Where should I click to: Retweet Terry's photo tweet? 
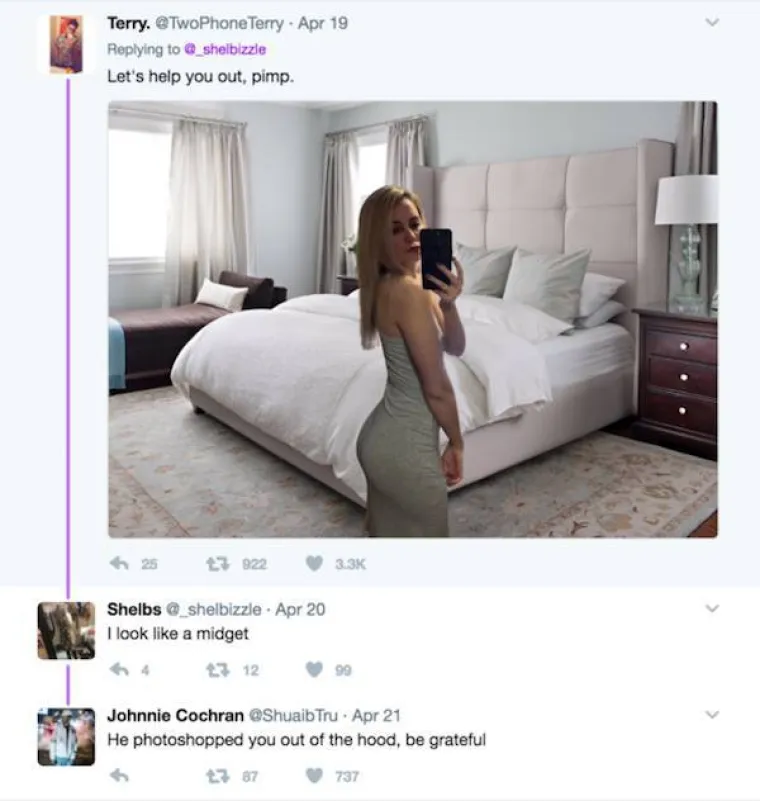[x=213, y=564]
